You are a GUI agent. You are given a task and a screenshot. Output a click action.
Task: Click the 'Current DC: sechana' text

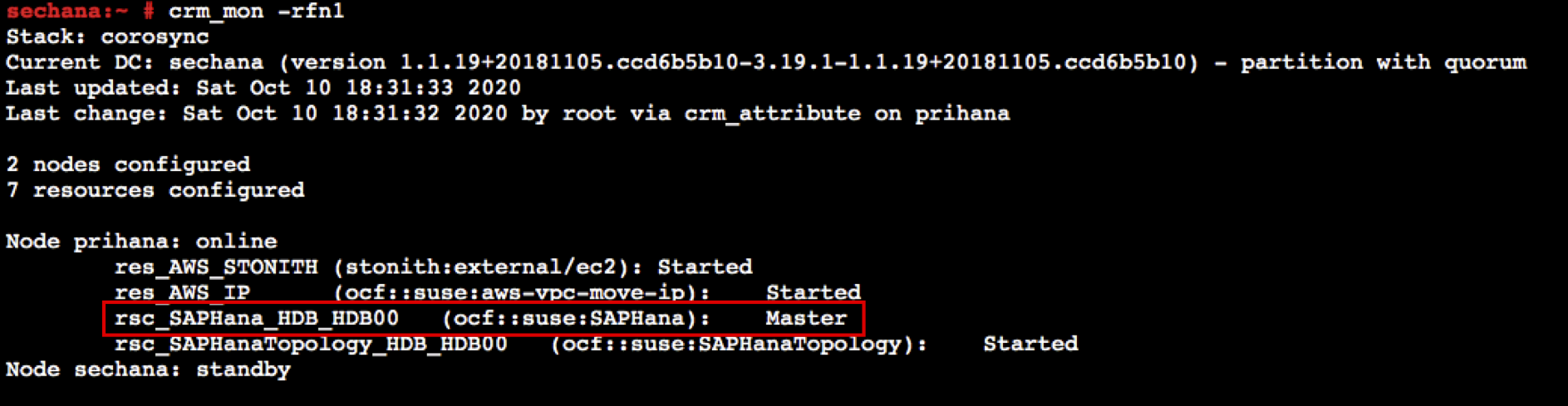tap(135, 63)
